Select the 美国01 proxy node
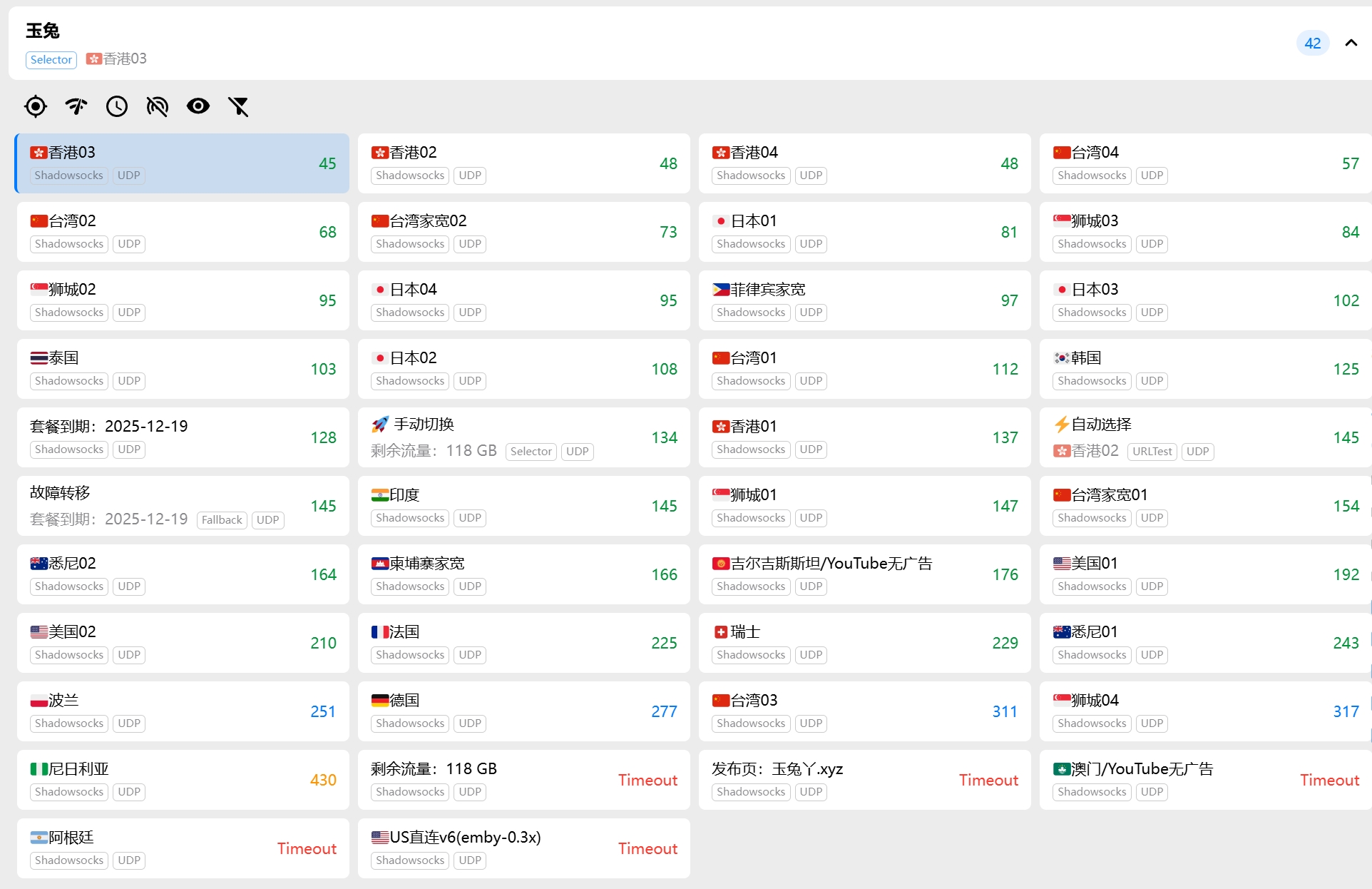1372x889 pixels. pos(1205,574)
